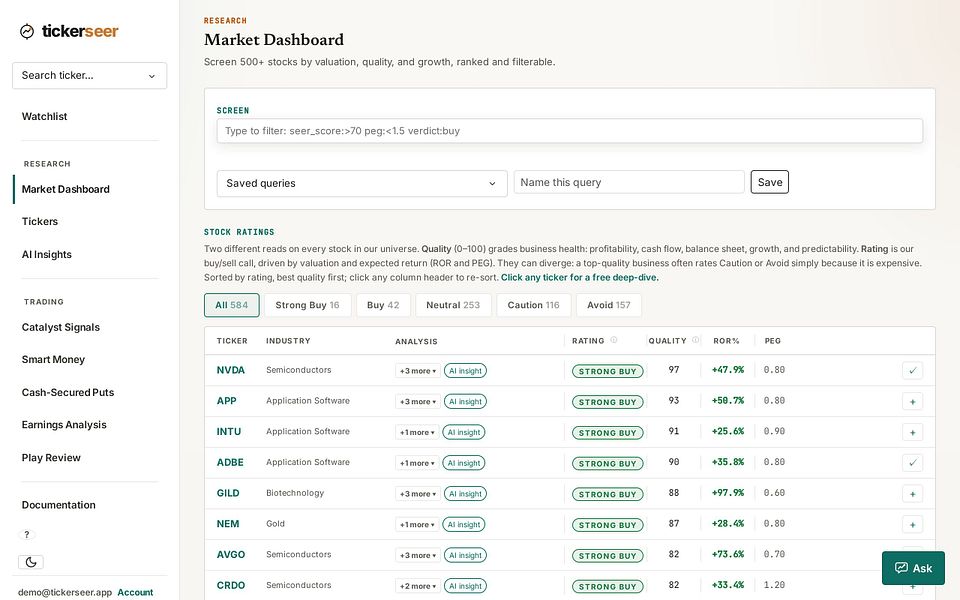Open Catalyst Signals page
This screenshot has width=960, height=600.
pos(61,327)
